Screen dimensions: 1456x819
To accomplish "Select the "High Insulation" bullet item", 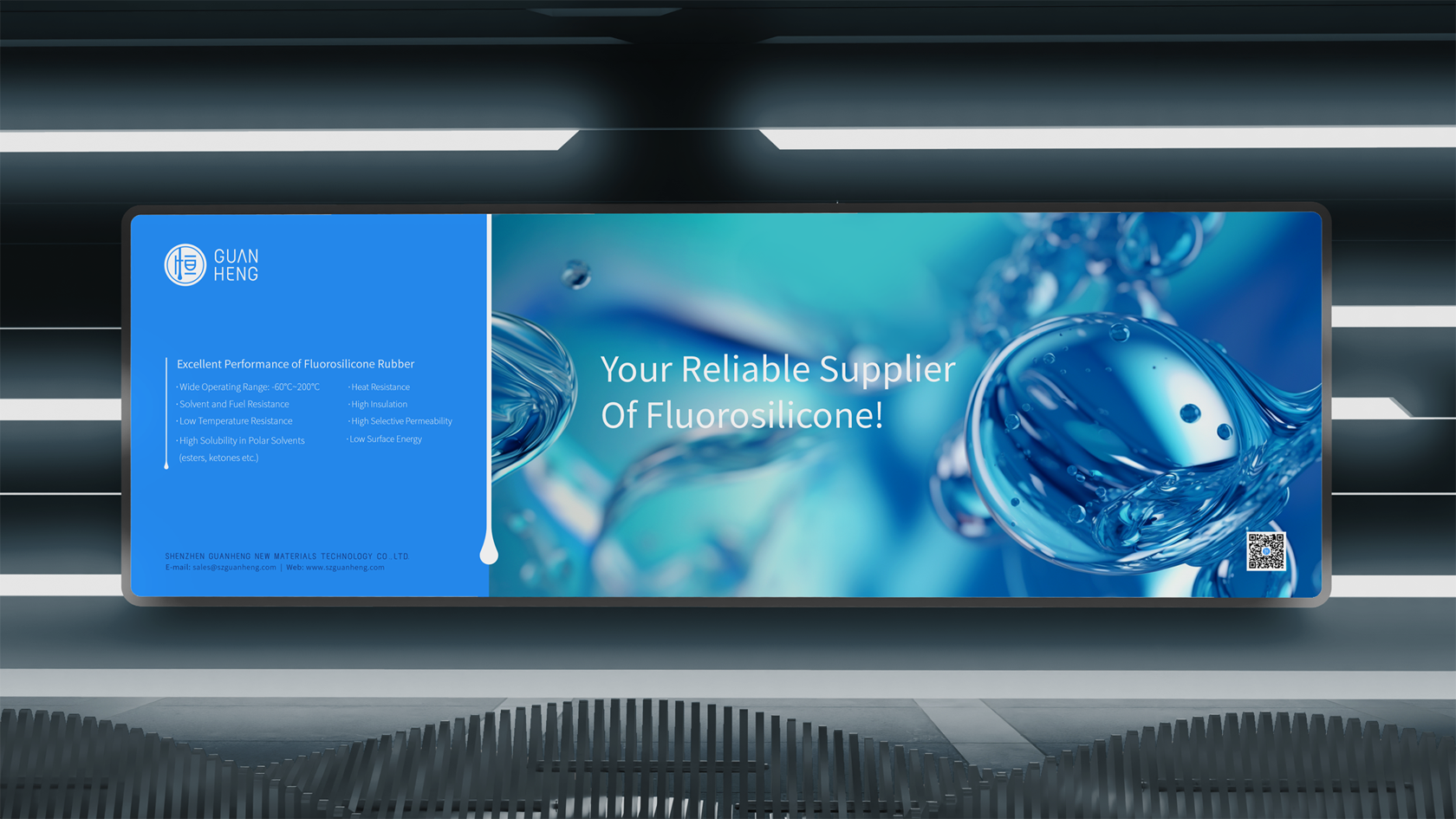I will coord(379,405).
